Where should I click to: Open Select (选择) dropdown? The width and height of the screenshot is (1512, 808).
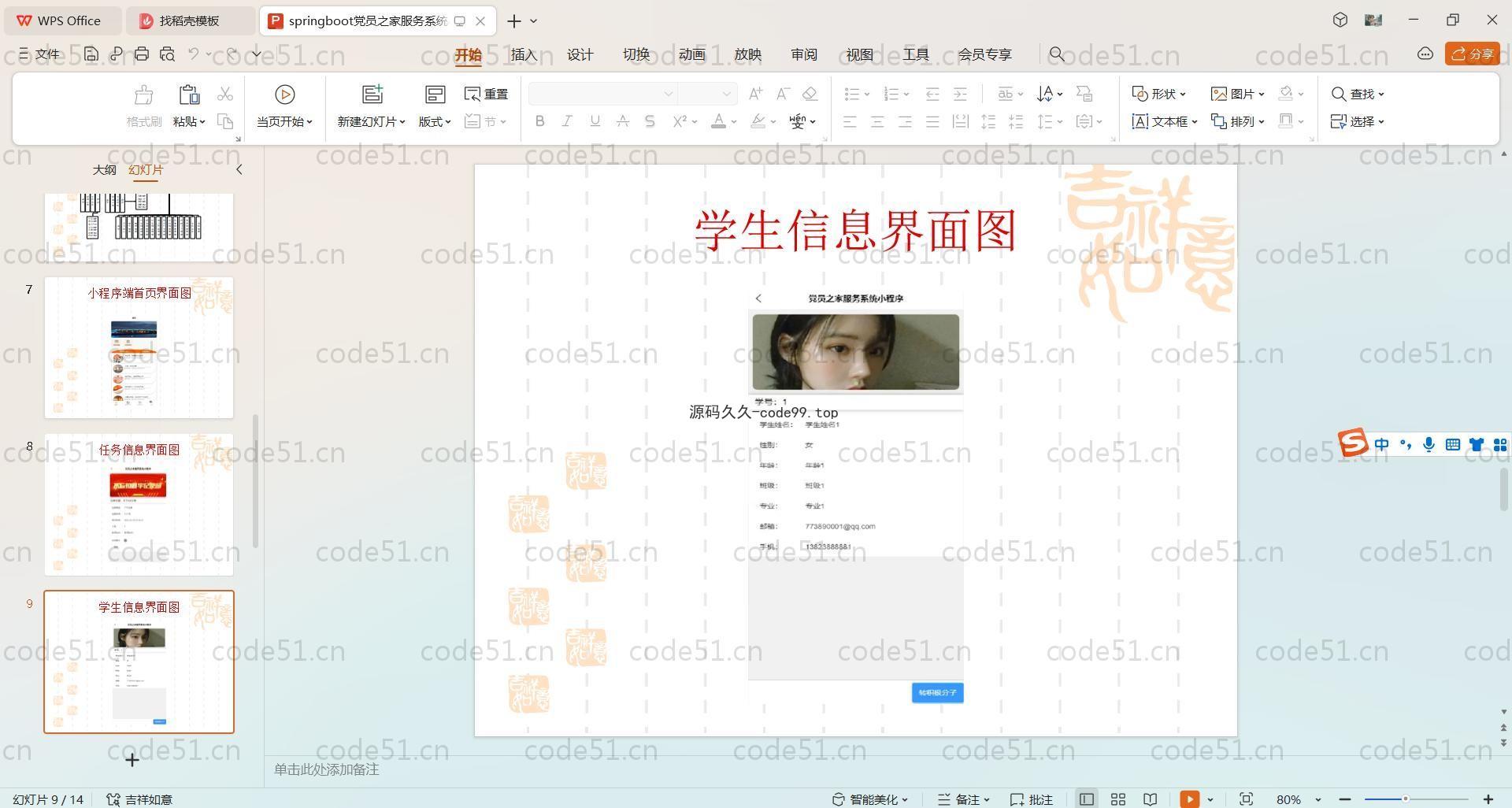(1358, 121)
